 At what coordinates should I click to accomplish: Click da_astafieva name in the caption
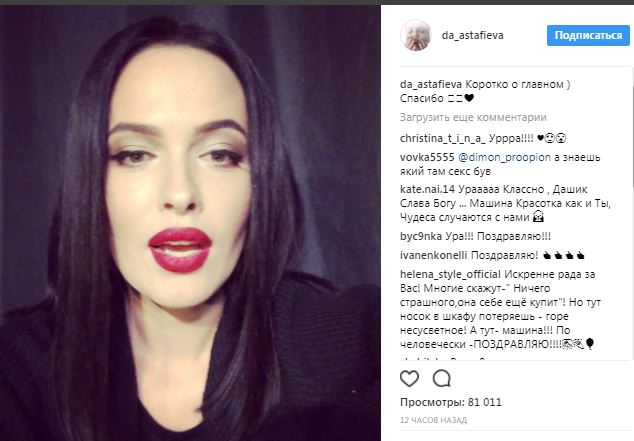(x=431, y=84)
